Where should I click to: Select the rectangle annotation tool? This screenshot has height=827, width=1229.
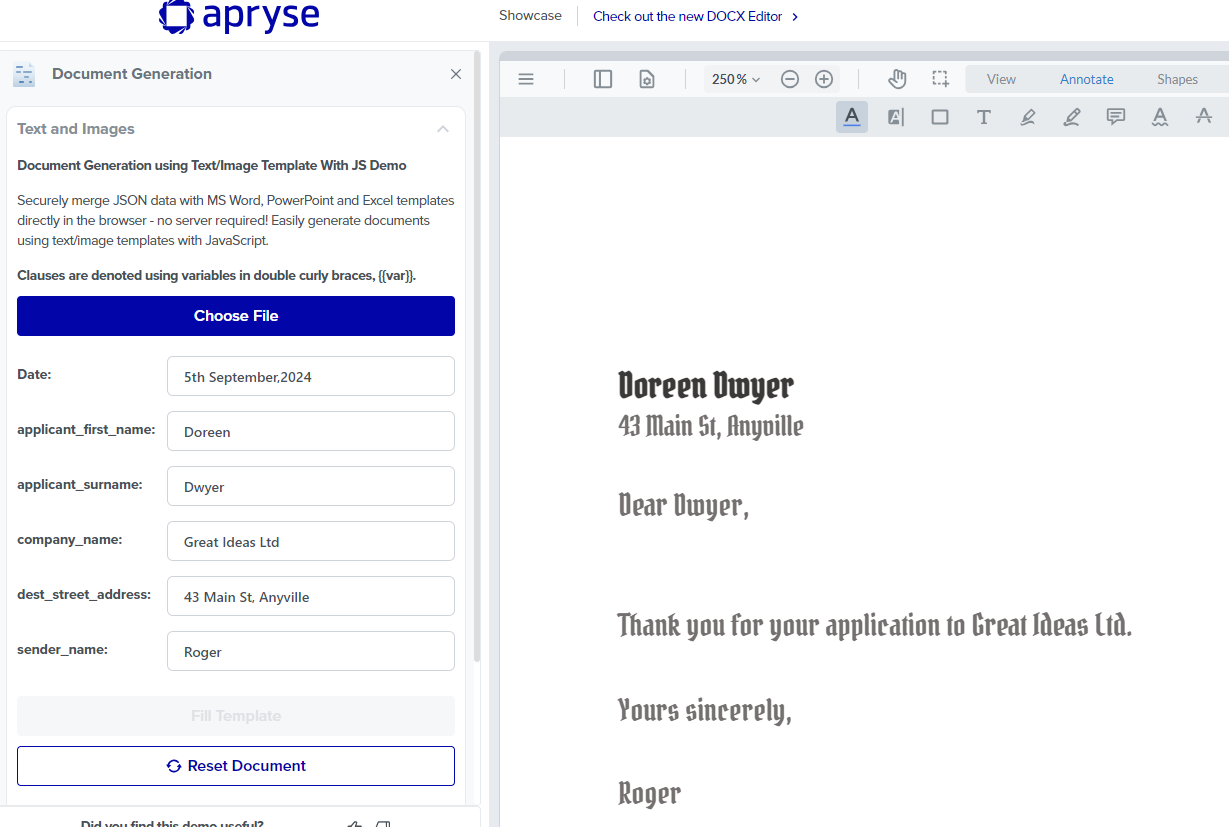[x=939, y=116]
